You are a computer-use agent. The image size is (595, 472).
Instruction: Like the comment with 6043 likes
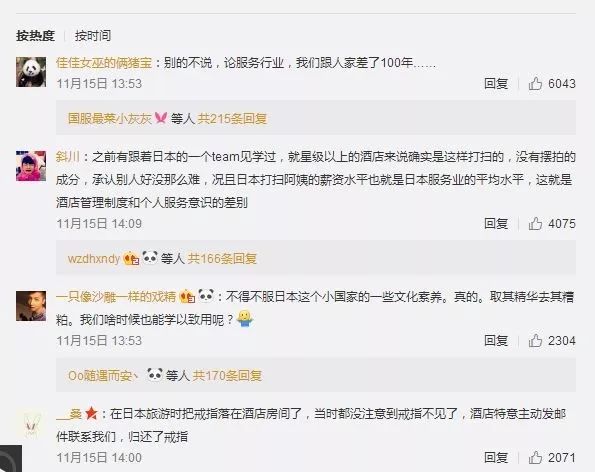[535, 83]
